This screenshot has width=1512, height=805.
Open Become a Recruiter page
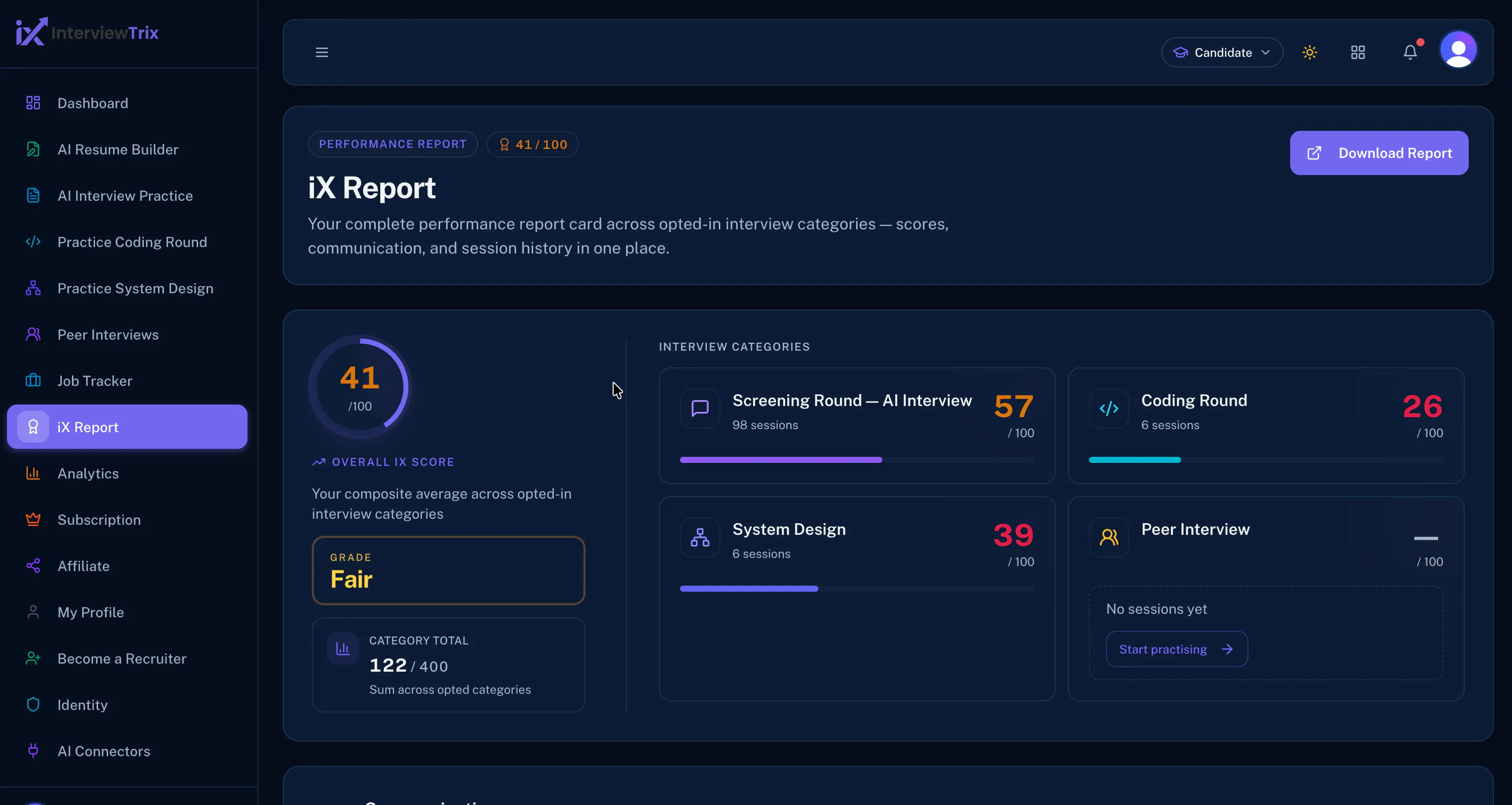point(122,659)
